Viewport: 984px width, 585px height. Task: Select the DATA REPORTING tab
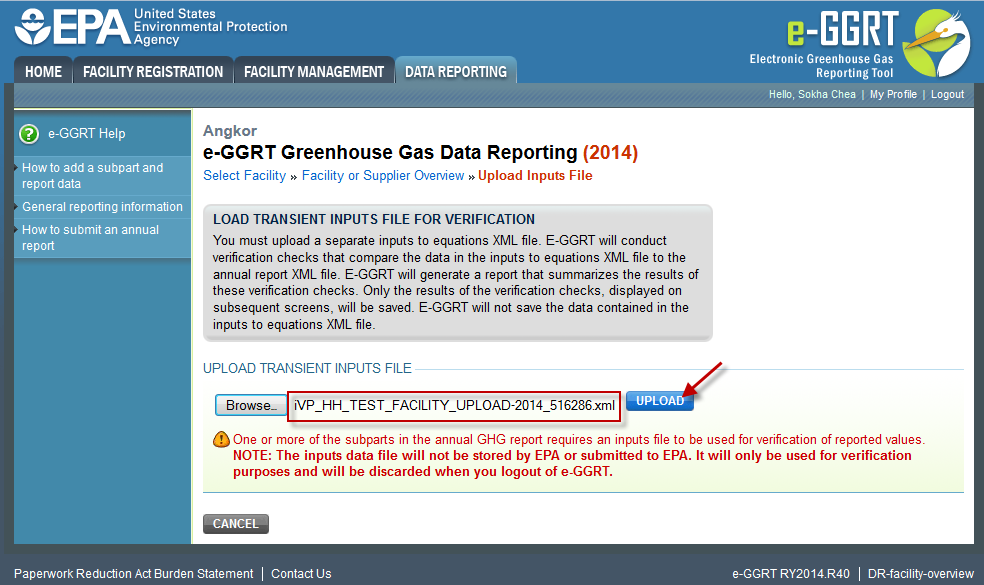click(x=456, y=72)
